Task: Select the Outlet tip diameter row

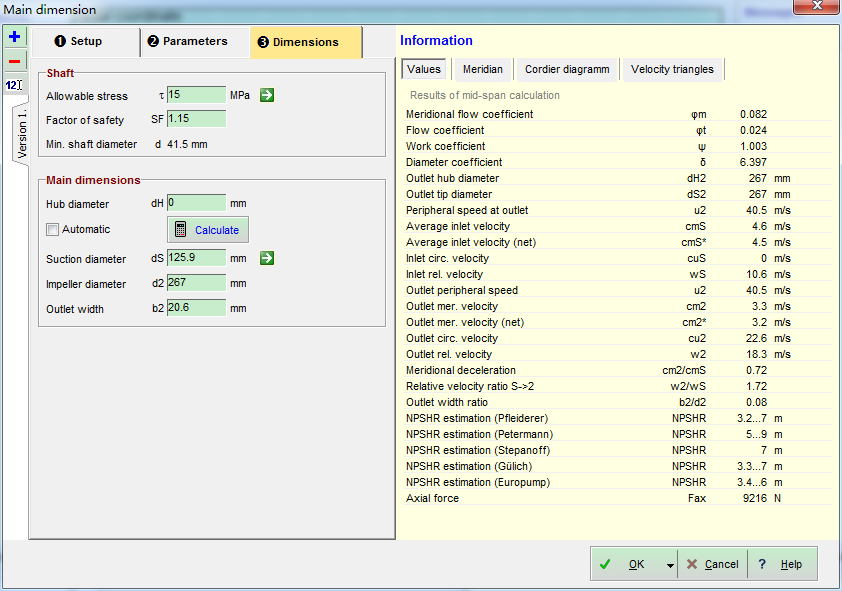Action: (x=618, y=194)
